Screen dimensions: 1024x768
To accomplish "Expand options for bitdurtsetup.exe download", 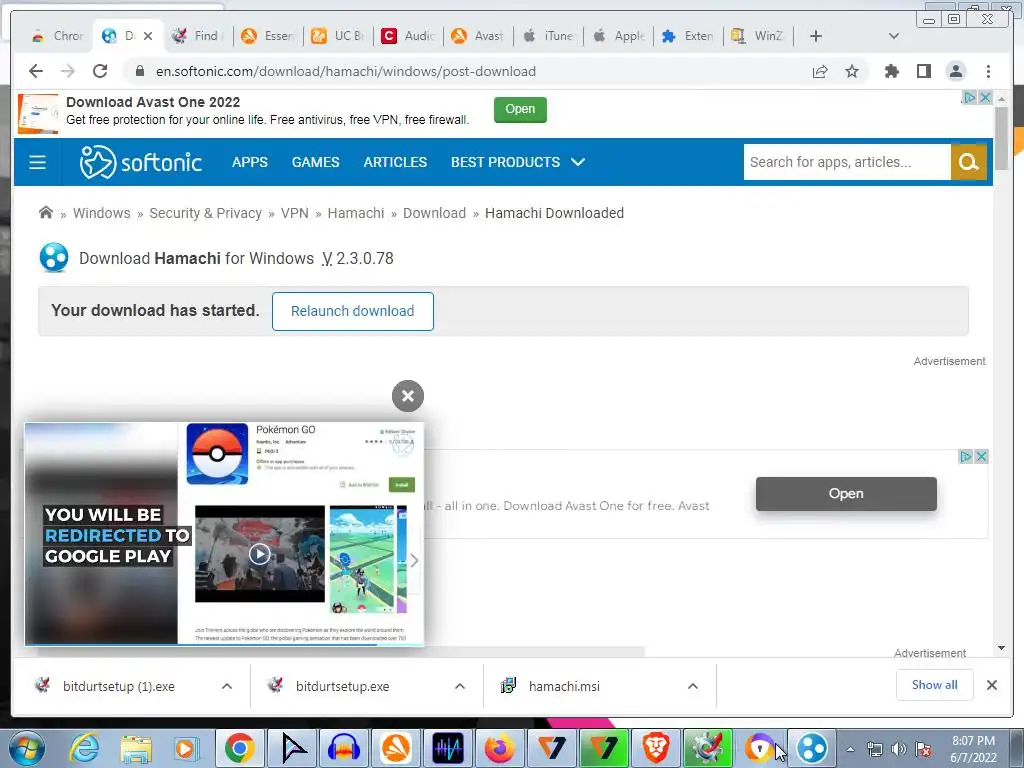I will (460, 686).
